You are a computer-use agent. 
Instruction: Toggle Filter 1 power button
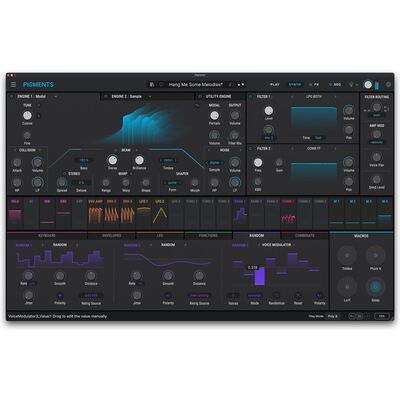click(x=251, y=97)
